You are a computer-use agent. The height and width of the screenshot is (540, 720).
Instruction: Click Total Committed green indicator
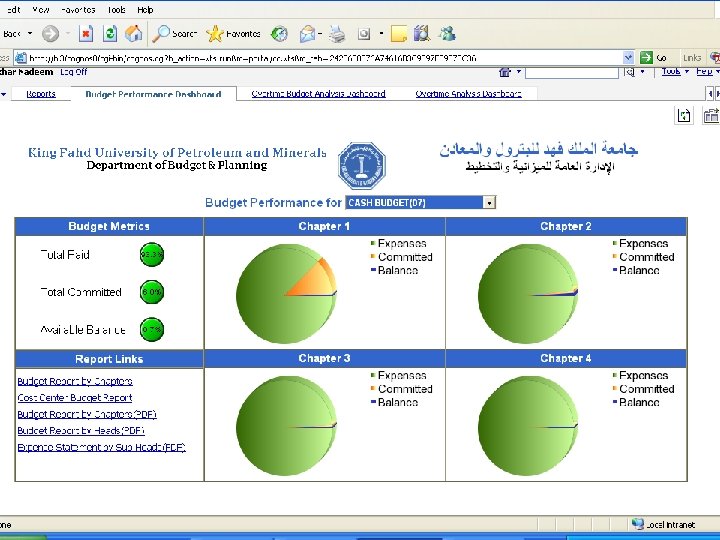(x=152, y=292)
